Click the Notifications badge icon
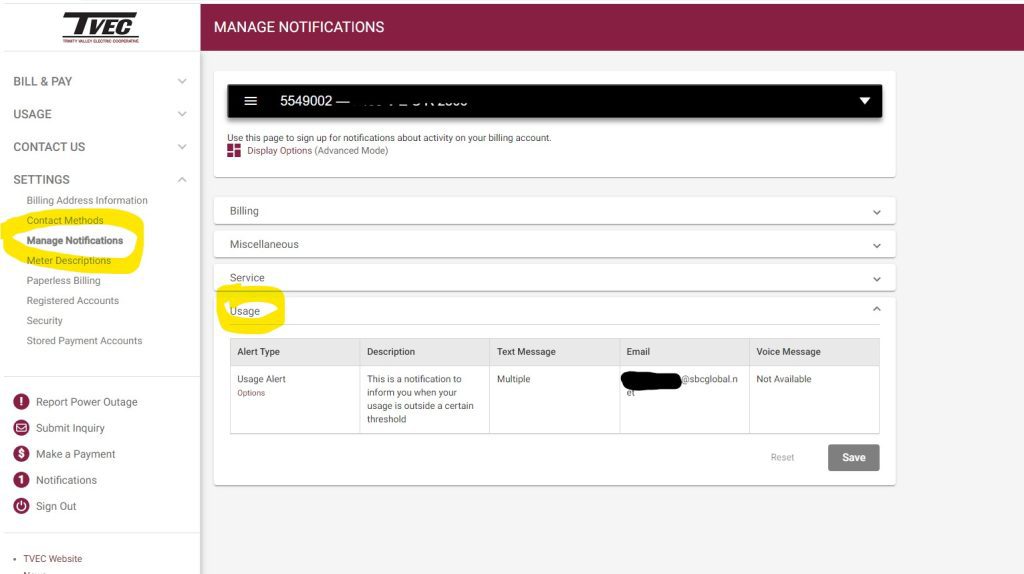The image size is (1024, 574). coord(21,480)
